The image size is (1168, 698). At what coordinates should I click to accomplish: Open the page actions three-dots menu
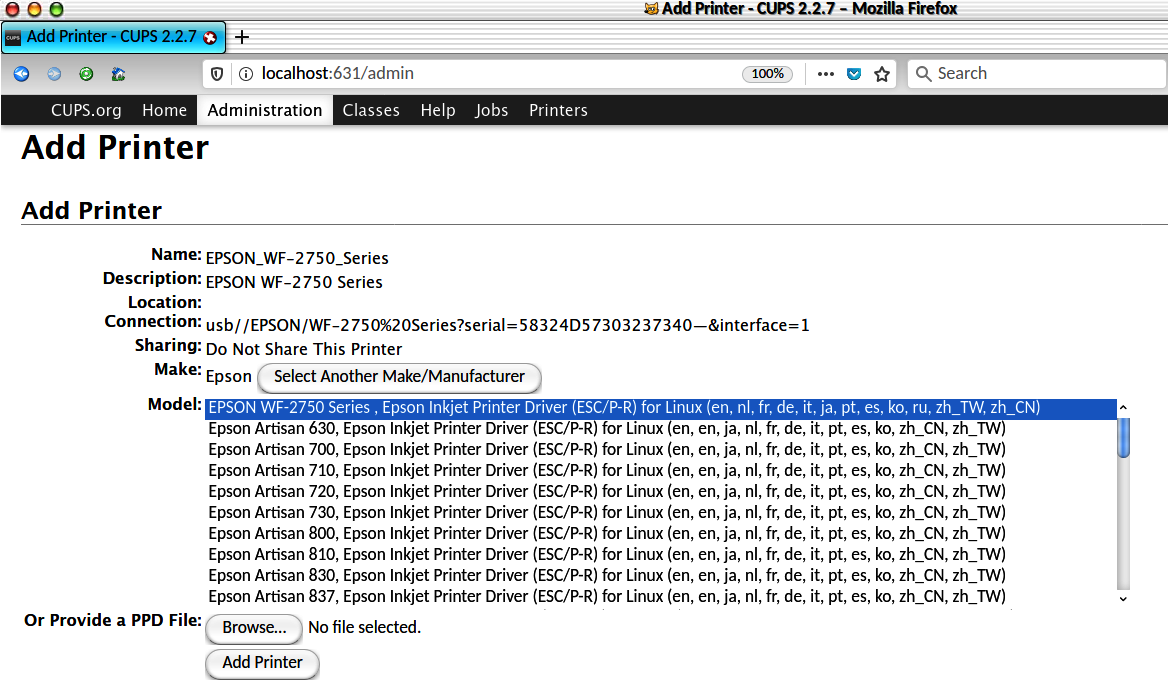pos(825,74)
